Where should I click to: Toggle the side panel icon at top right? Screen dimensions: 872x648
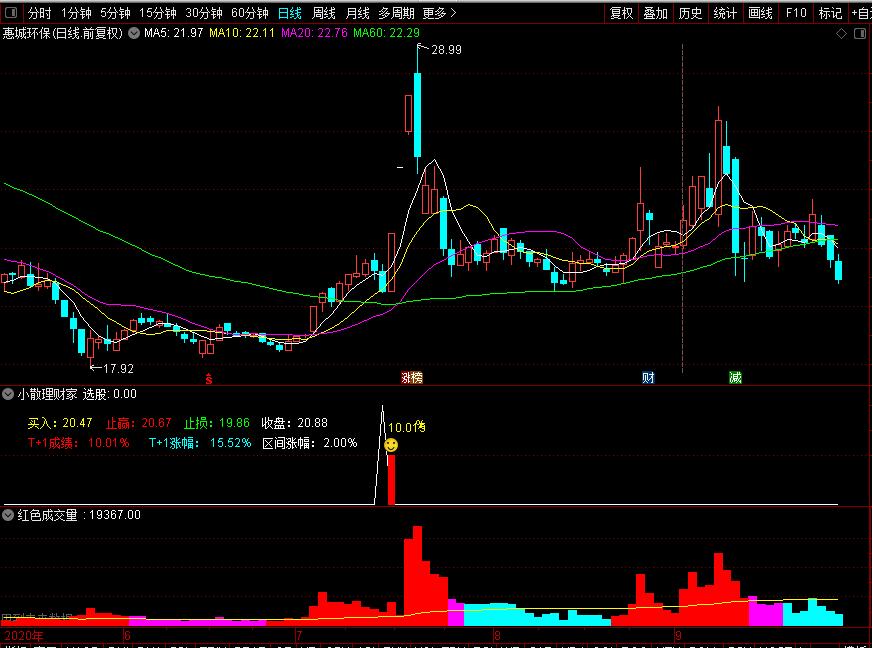click(x=860, y=33)
